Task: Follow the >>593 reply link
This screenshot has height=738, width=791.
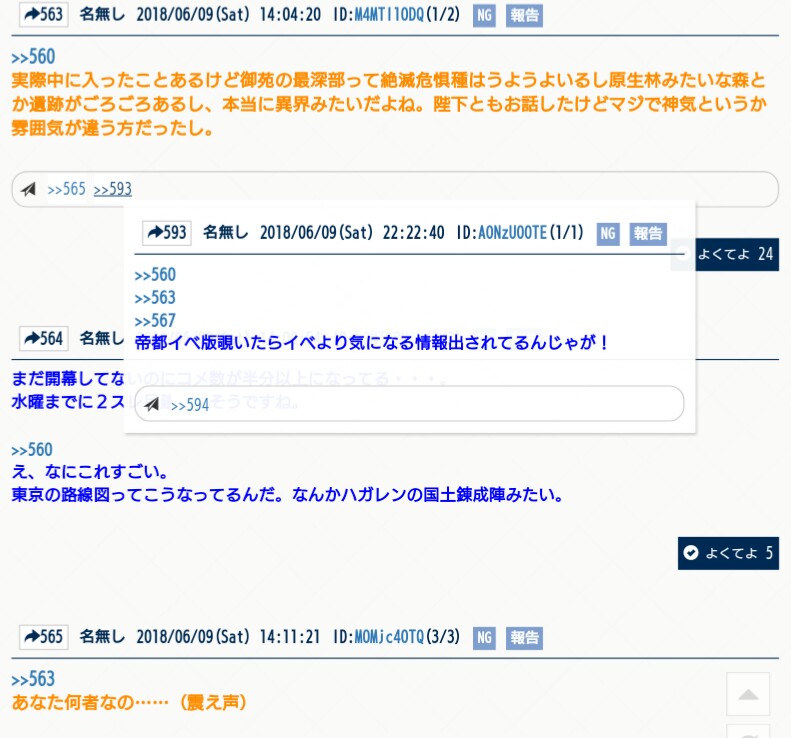Action: click(x=112, y=189)
